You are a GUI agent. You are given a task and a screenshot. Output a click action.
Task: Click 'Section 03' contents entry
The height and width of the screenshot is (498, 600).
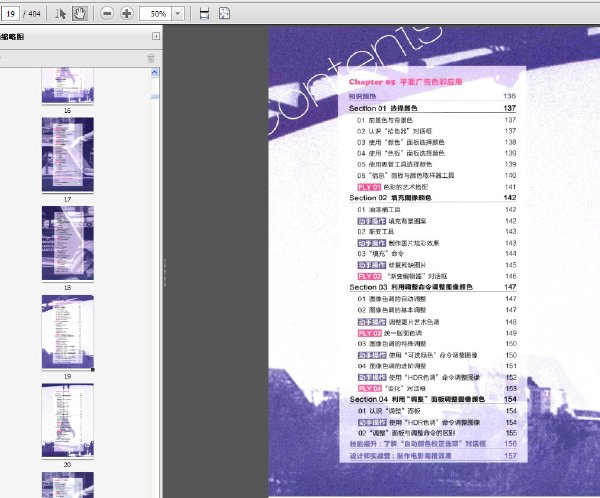(432, 287)
